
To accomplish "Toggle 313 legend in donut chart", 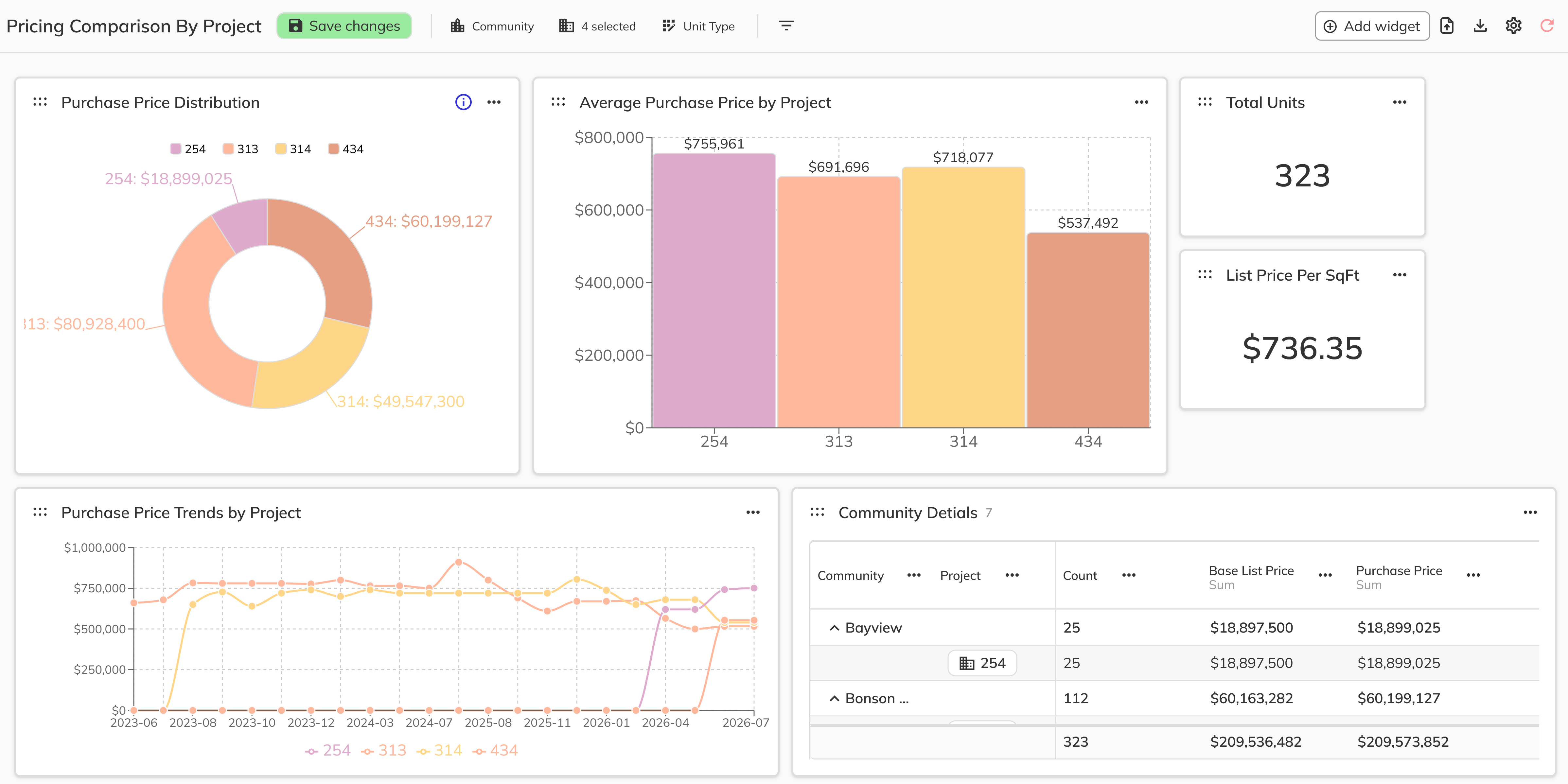I will pos(240,149).
